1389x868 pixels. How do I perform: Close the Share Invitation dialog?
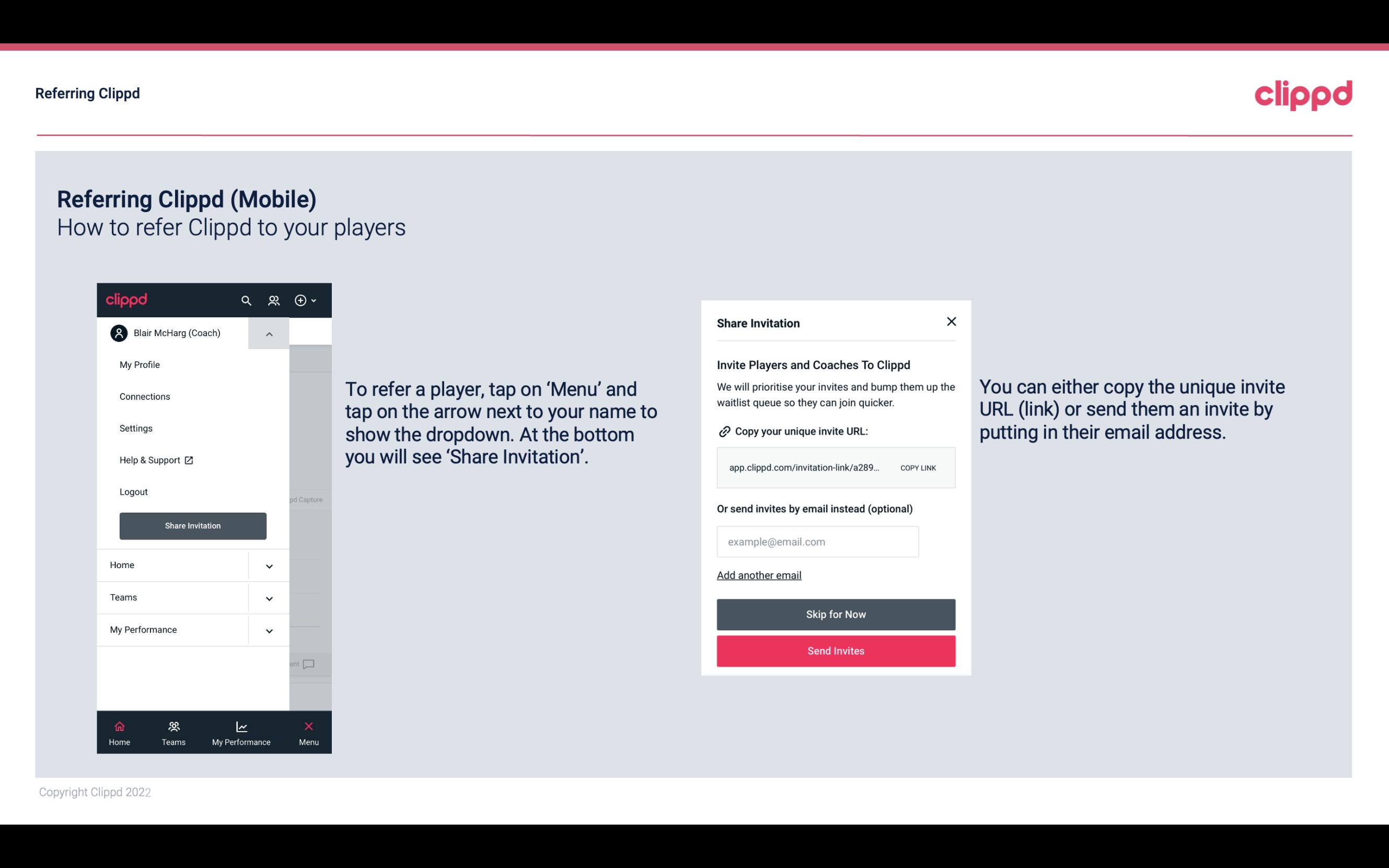[951, 321]
